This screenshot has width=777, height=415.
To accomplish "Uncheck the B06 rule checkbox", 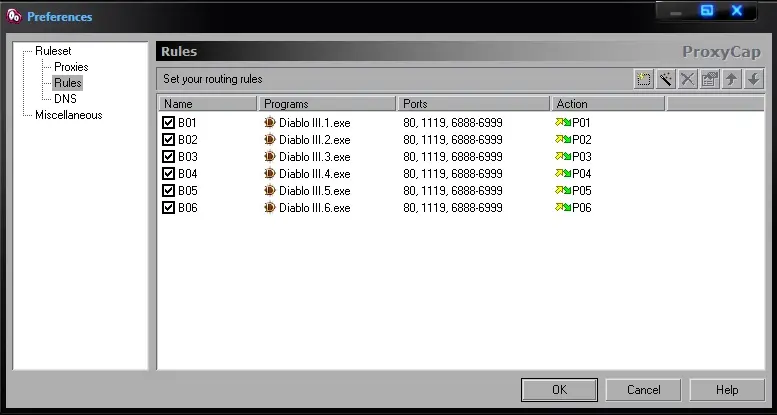I will [x=168, y=207].
